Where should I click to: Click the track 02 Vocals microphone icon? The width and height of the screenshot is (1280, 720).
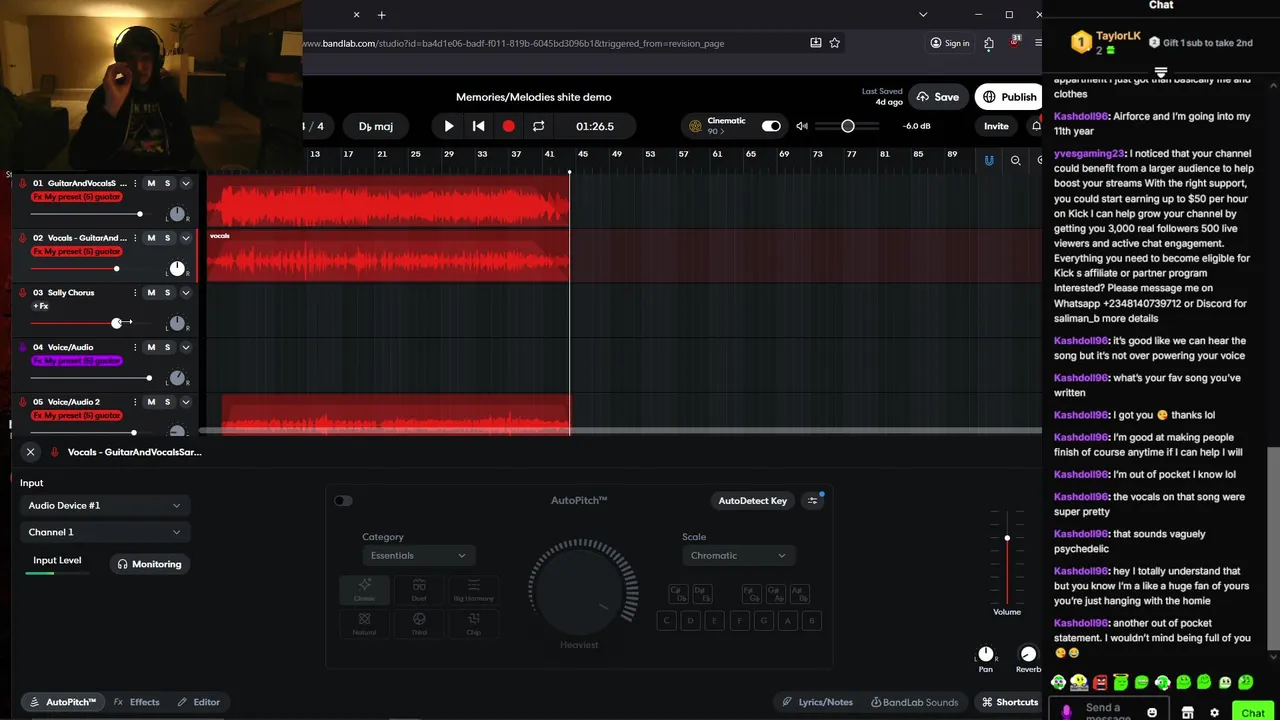pos(23,238)
